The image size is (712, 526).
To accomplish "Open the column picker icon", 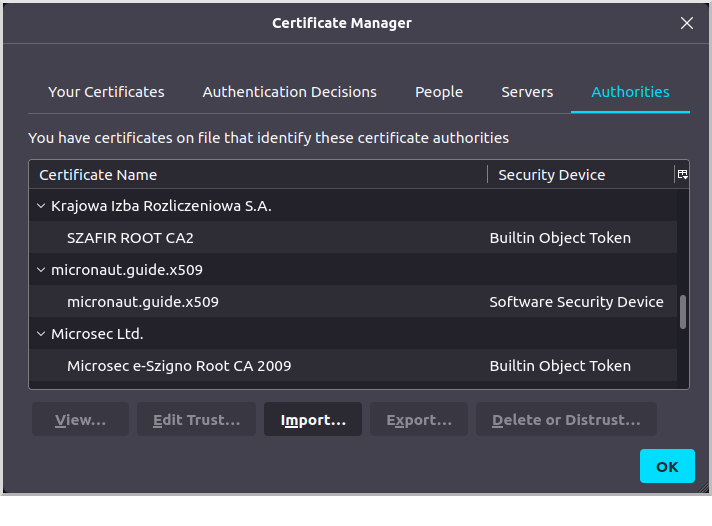I will click(682, 174).
